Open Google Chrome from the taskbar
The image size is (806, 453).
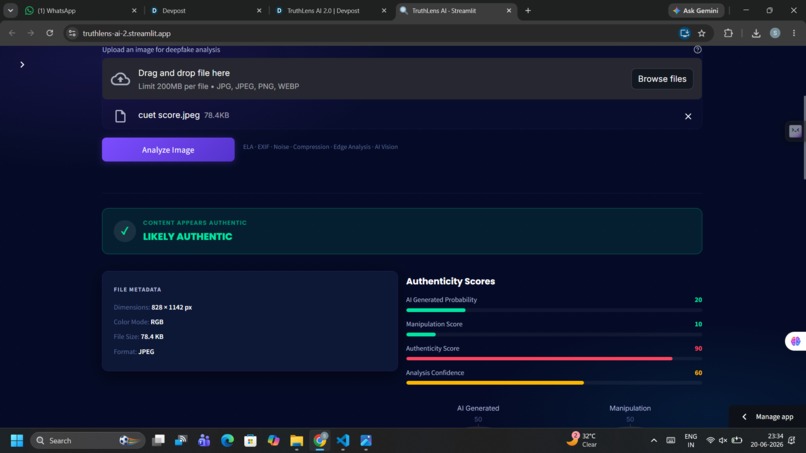point(320,441)
